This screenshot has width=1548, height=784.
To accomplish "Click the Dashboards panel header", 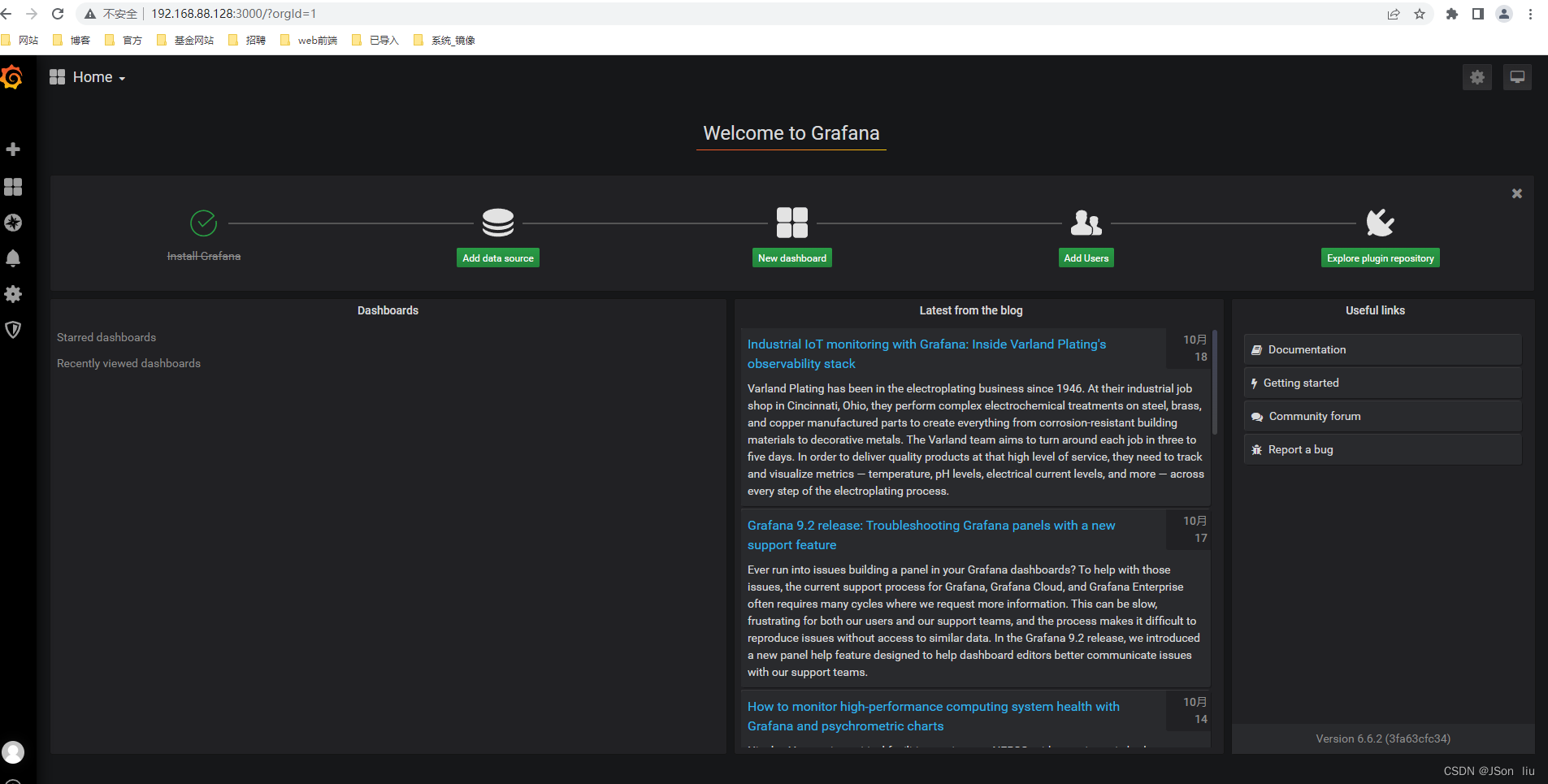I will pyautogui.click(x=388, y=310).
